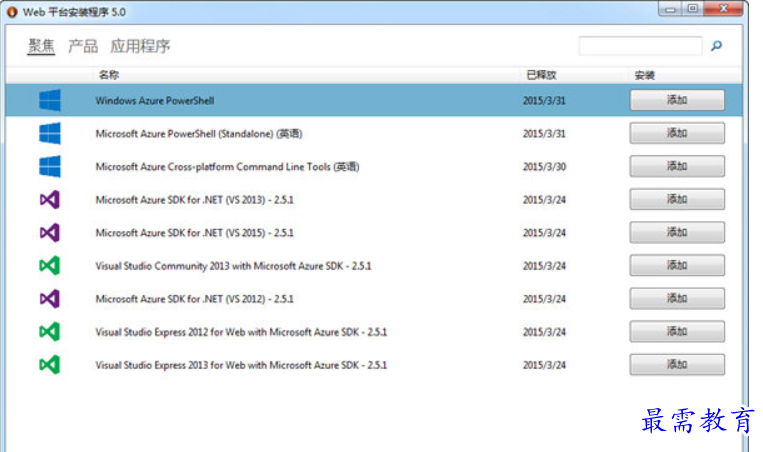The height and width of the screenshot is (452, 763).
Task: Click the Visual Studio Express 2013 for Web icon
Action: 50,365
